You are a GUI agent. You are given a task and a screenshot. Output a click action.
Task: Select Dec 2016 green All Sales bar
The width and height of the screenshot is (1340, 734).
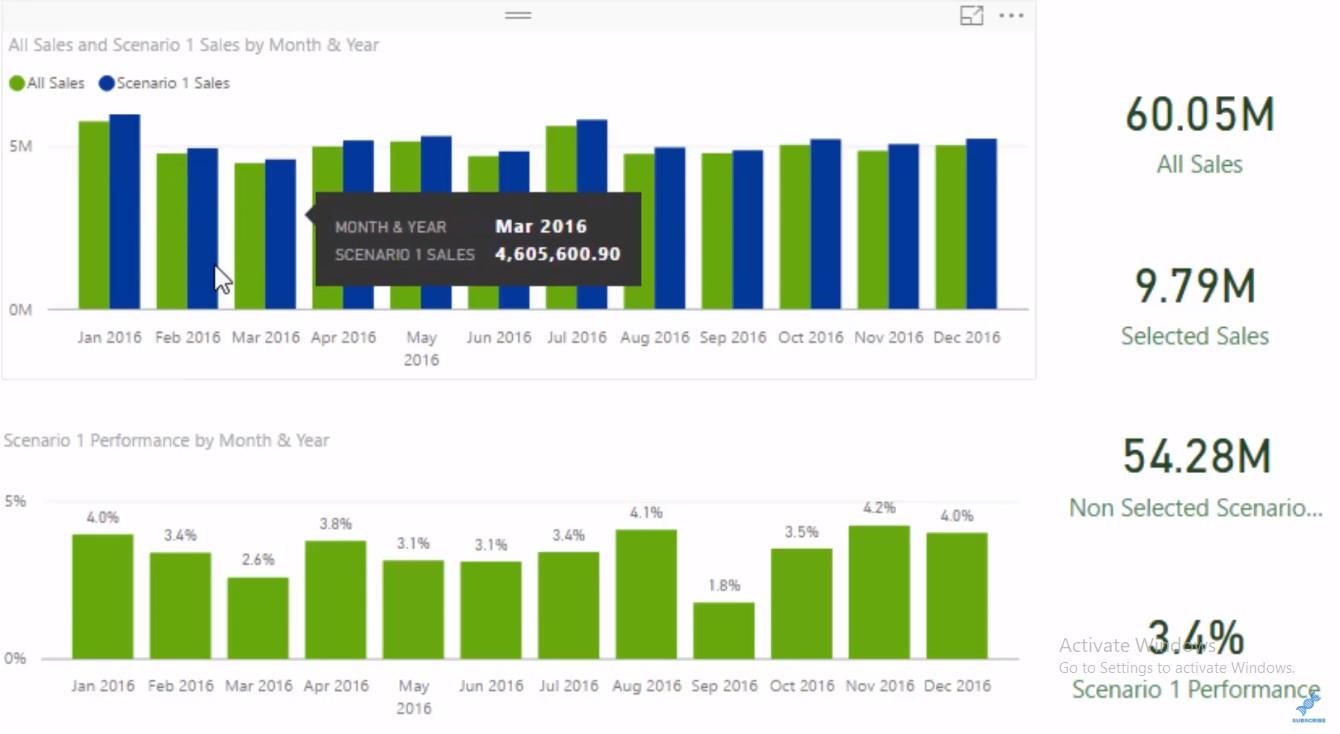[951, 227]
